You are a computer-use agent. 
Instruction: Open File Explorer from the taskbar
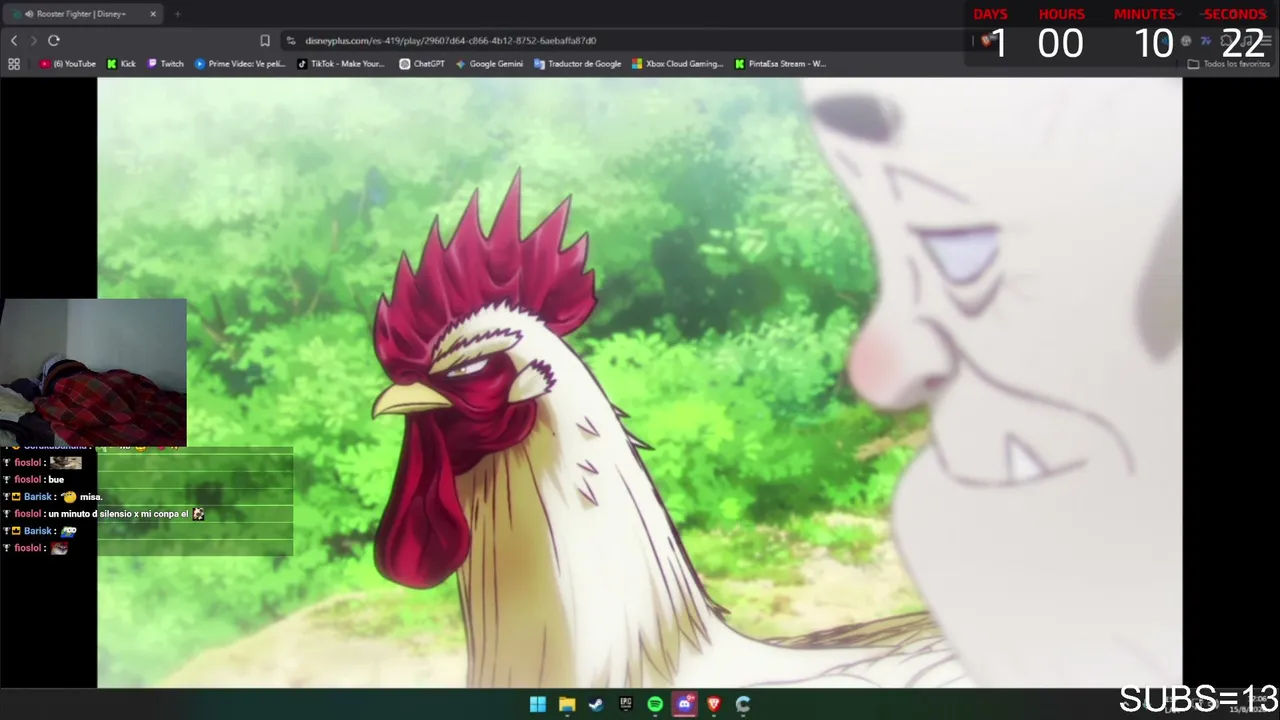coord(567,704)
